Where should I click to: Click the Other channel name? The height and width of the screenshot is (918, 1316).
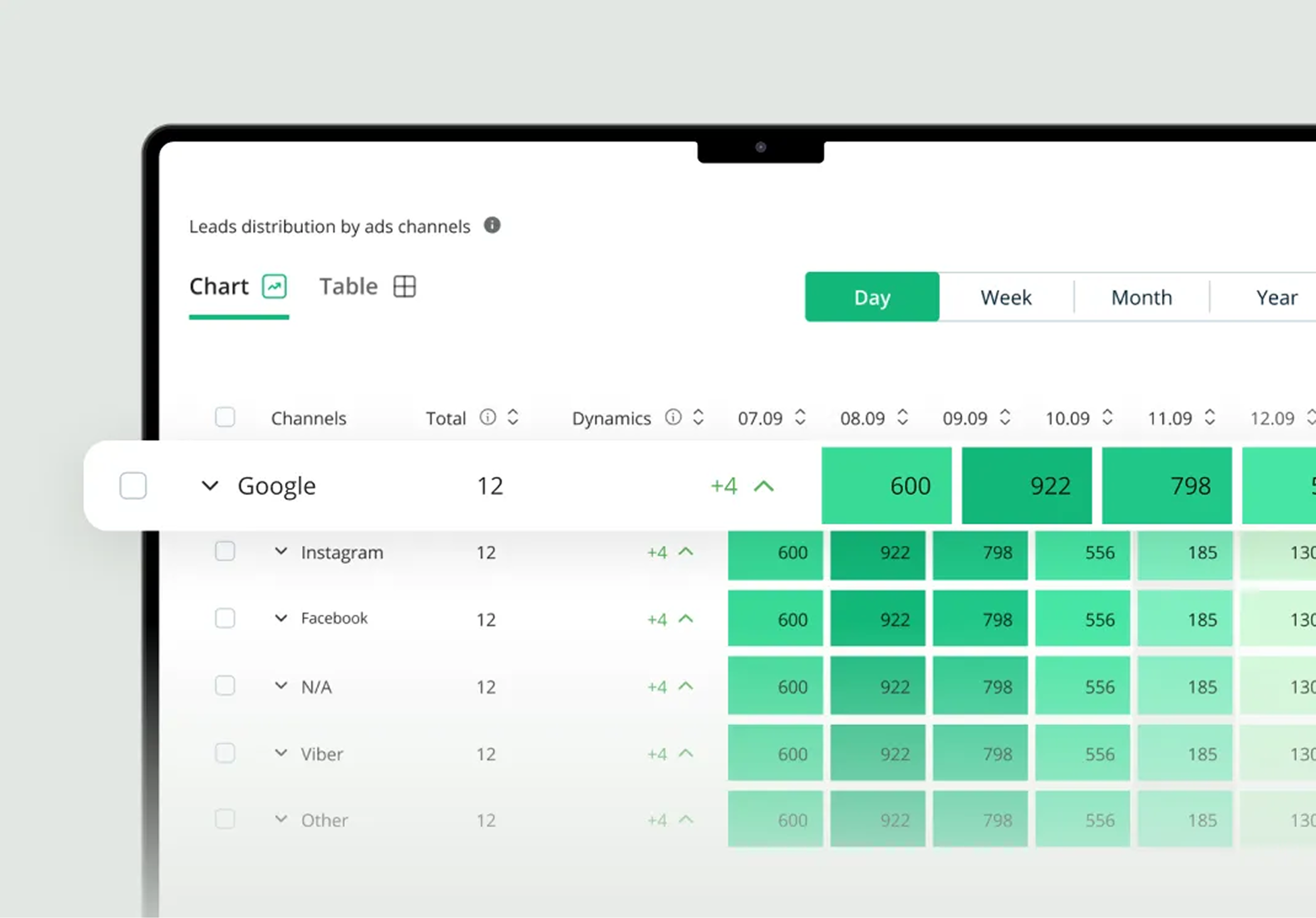324,820
